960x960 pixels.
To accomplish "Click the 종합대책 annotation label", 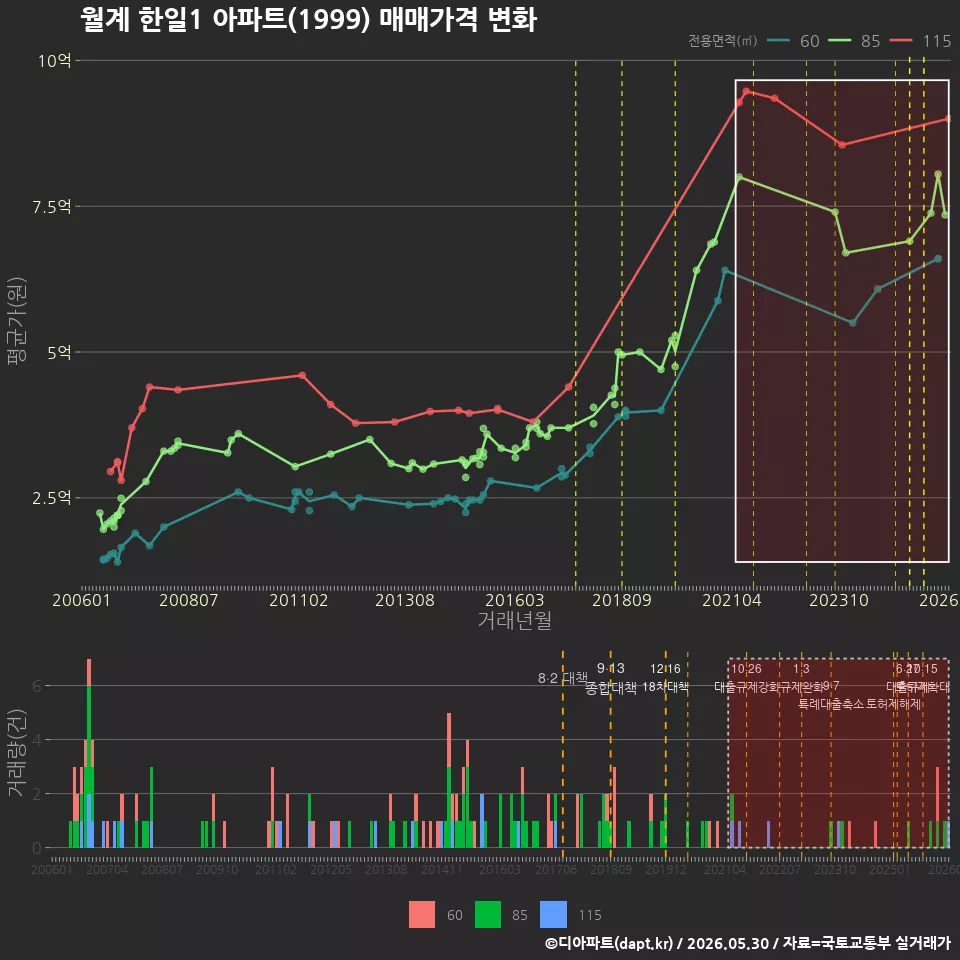I will (610, 688).
